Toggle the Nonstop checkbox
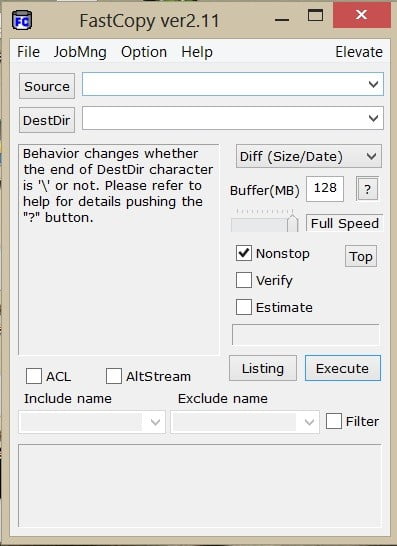Image resolution: width=397 pixels, height=546 pixels. (x=243, y=253)
